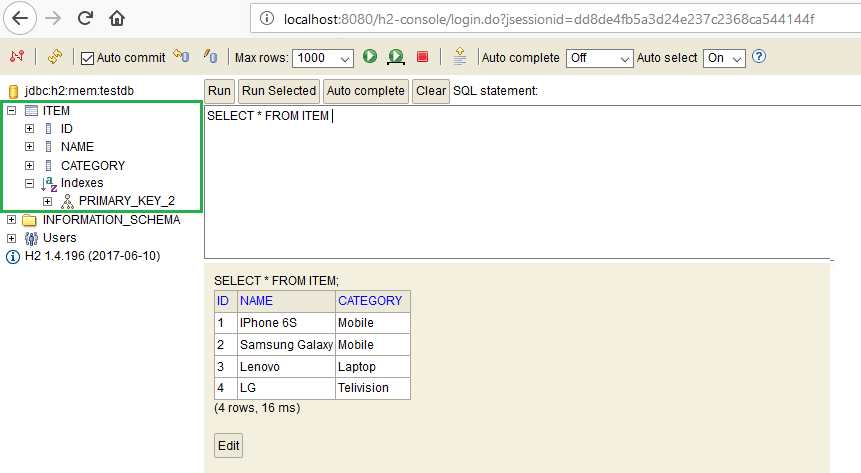
Task: Run the statement with the green play icon
Action: tap(370, 57)
